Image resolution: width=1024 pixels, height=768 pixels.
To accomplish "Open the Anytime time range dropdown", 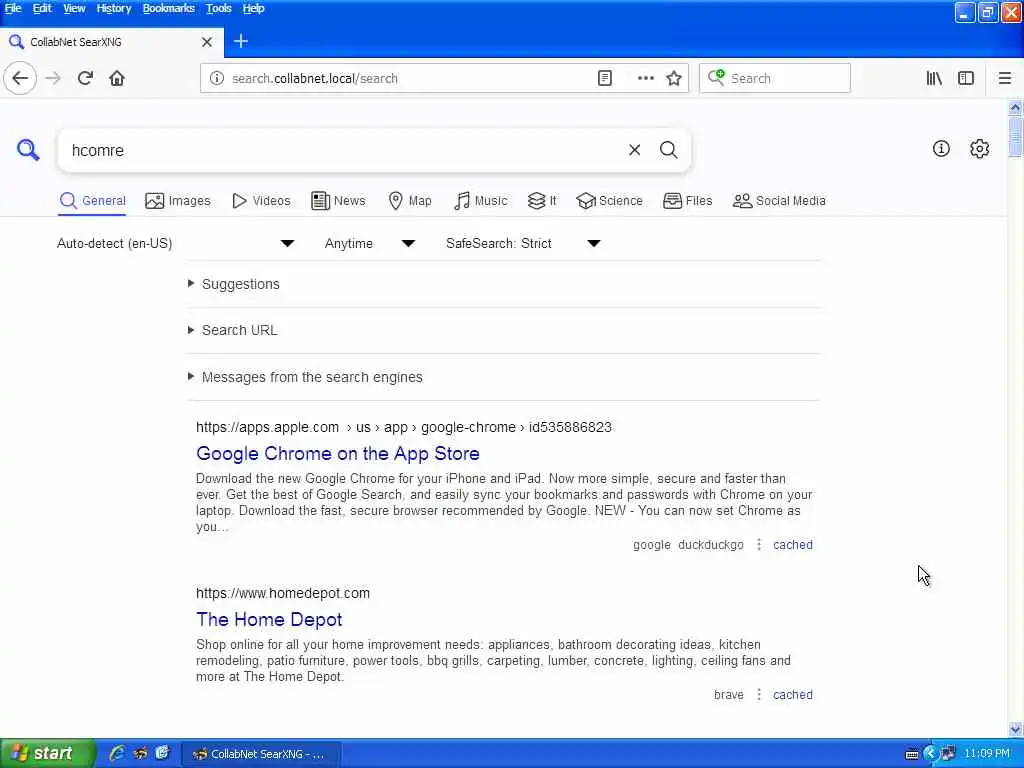I will click(370, 244).
